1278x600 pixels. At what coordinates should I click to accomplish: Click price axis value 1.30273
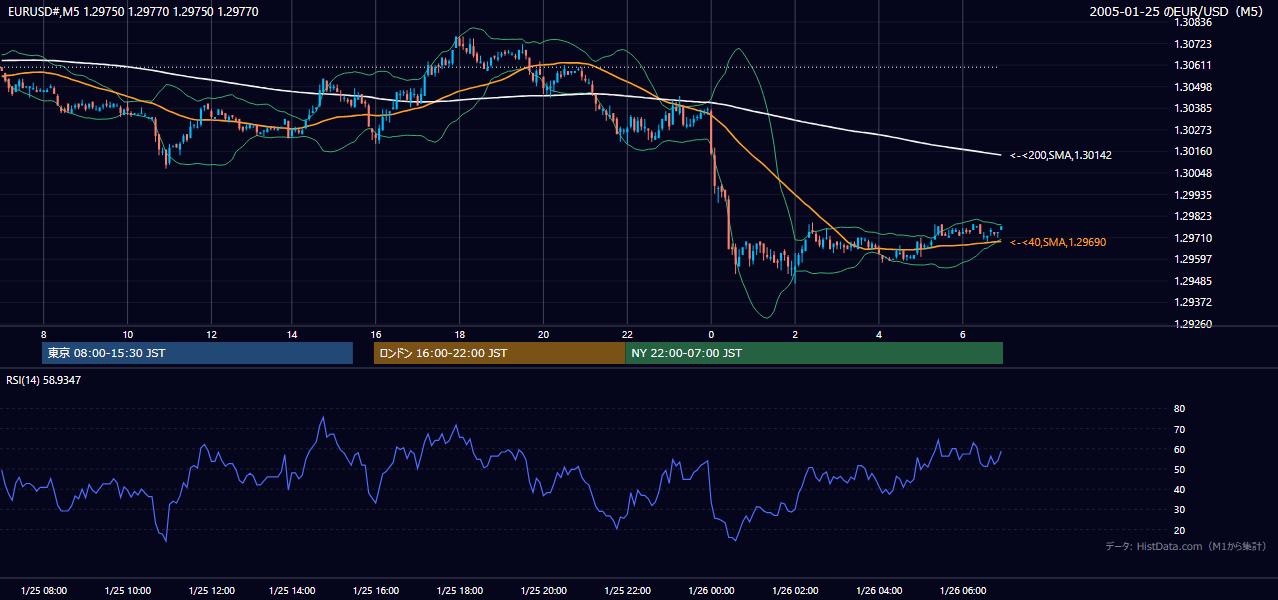pos(1193,130)
